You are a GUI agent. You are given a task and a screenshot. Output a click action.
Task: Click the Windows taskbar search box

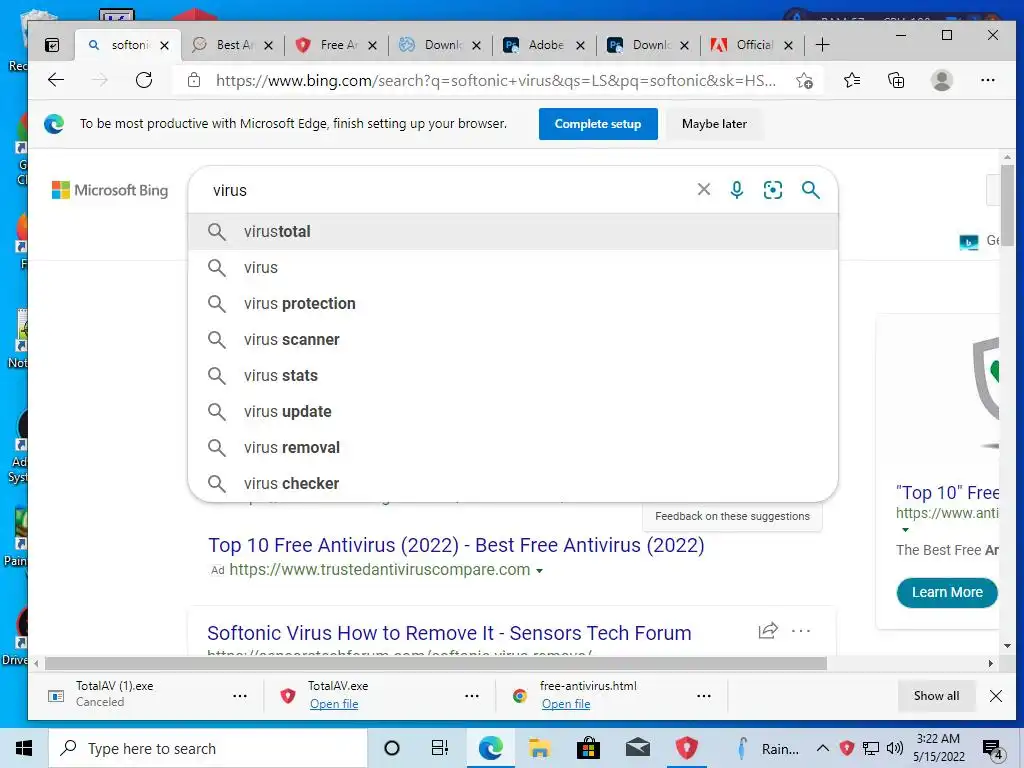[x=208, y=748]
